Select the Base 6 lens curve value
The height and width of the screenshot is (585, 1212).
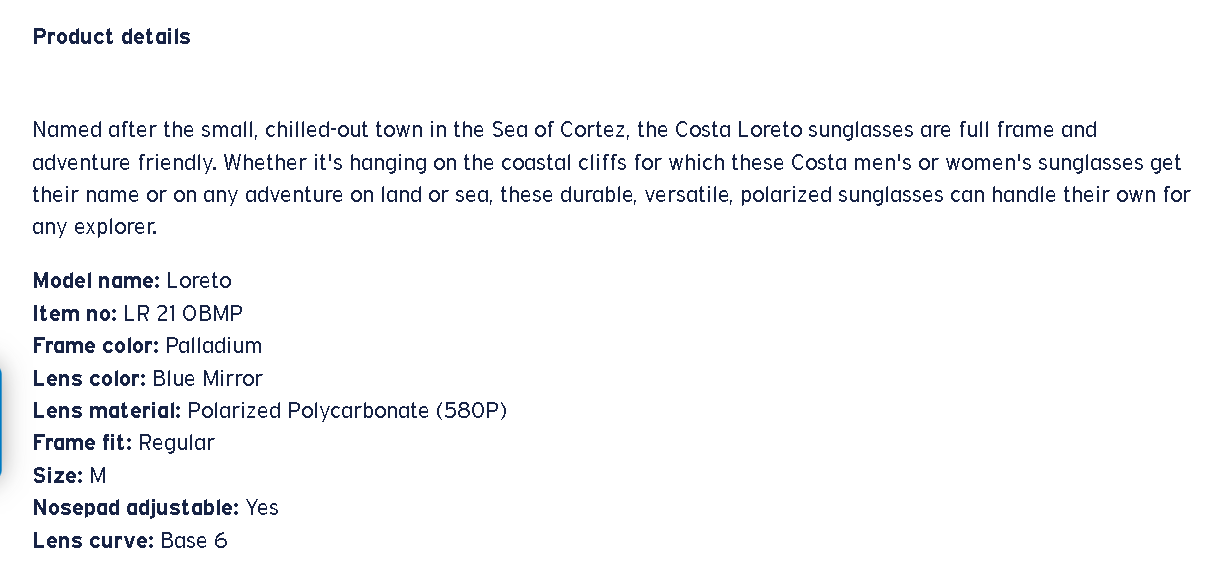(194, 541)
